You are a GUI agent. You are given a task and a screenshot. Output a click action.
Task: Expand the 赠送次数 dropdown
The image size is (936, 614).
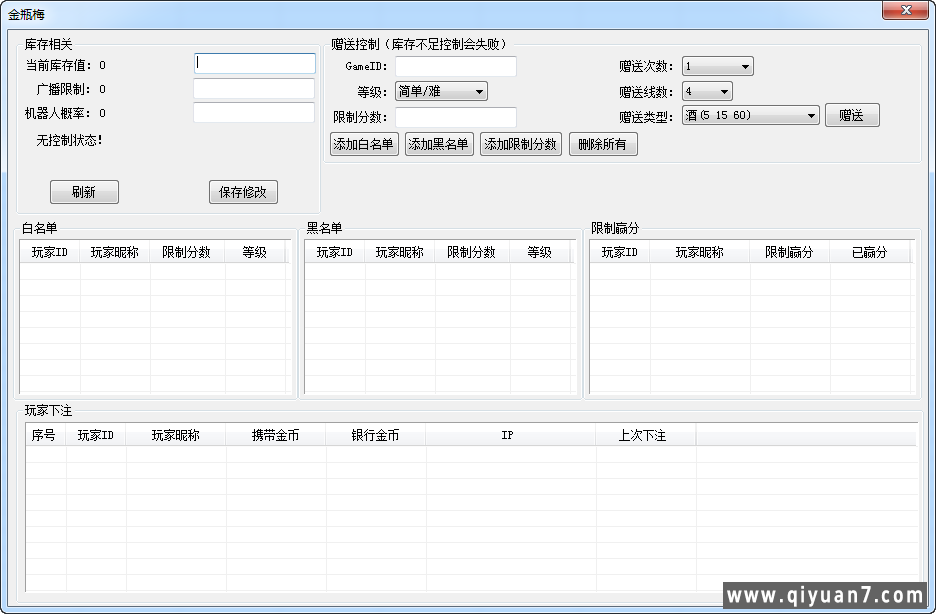pos(717,67)
